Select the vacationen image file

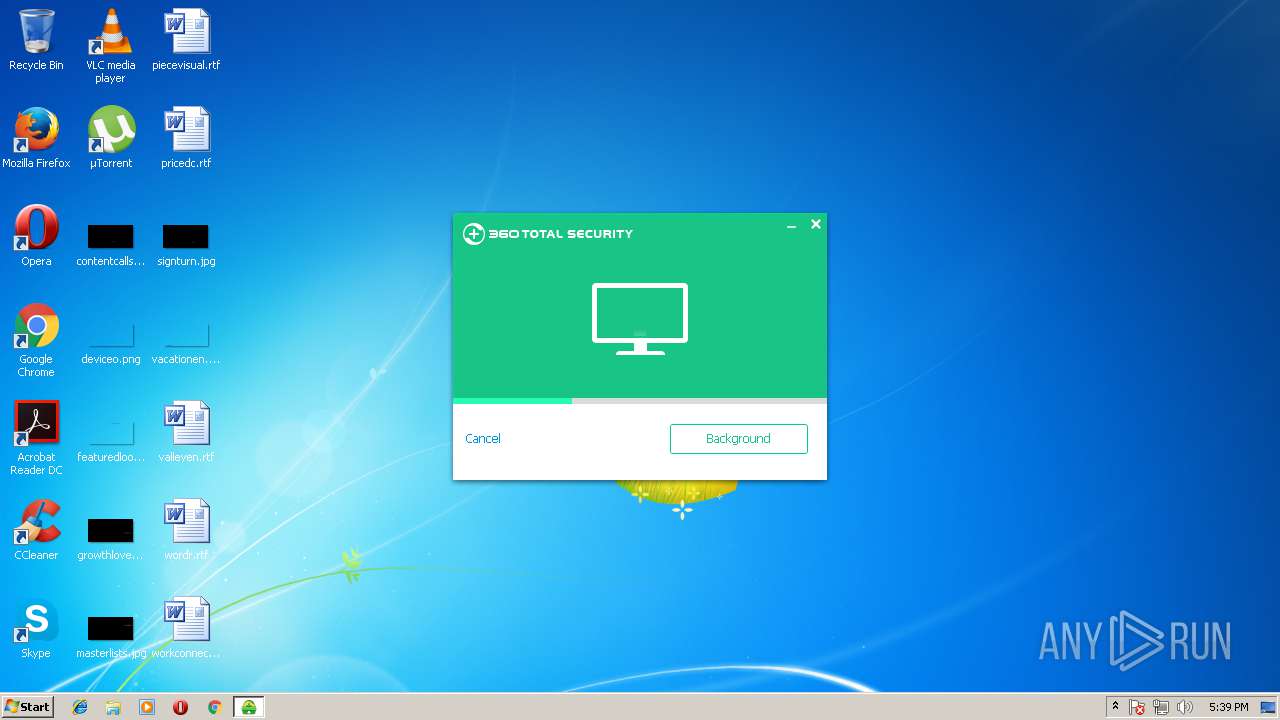pos(186,342)
